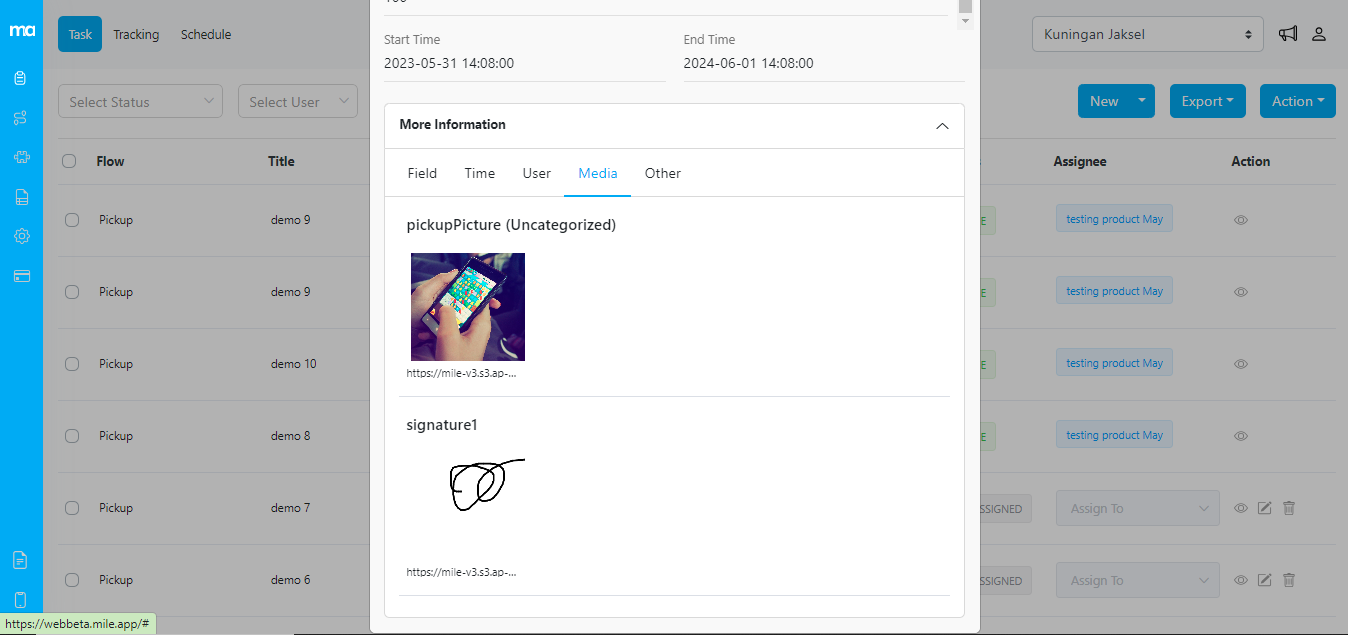Click the edit icon for demo 7
This screenshot has height=635, width=1348.
coord(1264,508)
